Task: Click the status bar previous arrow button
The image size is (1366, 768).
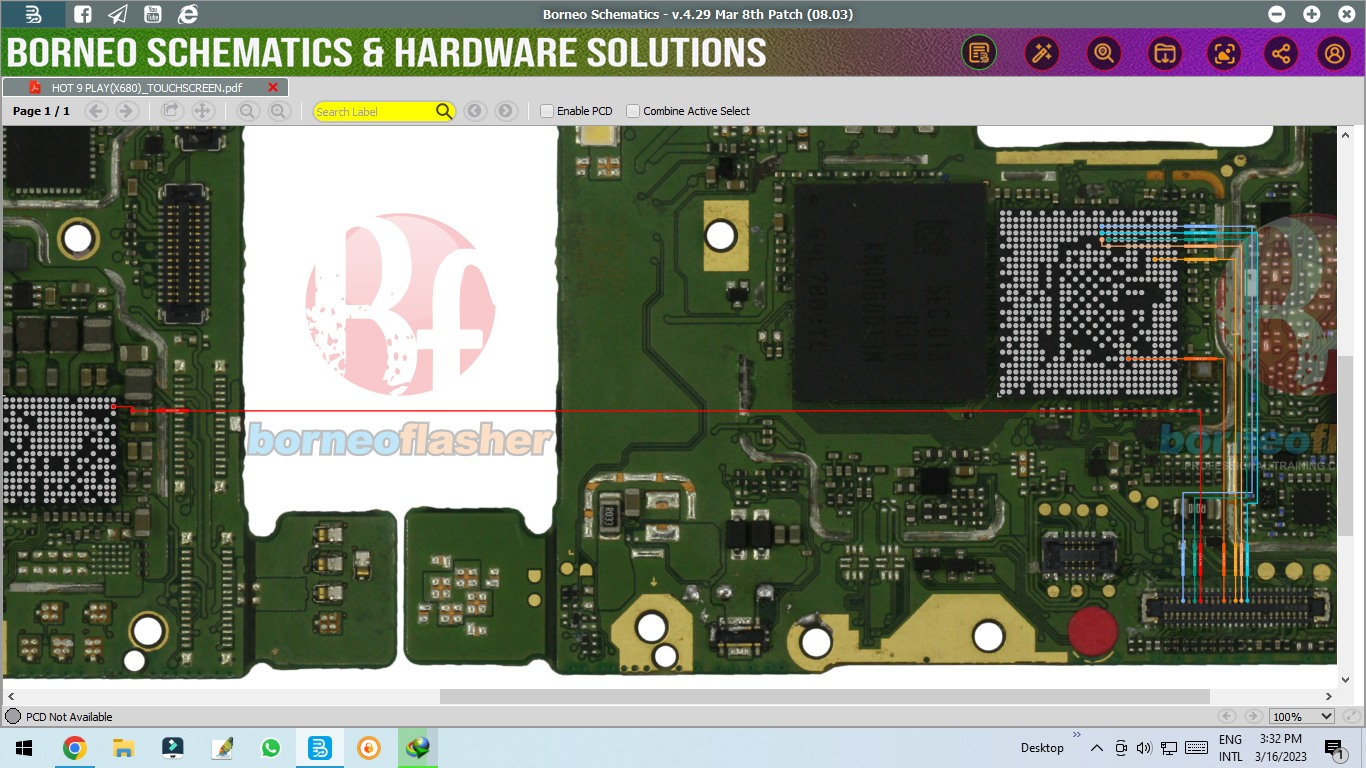Action: tap(1227, 716)
